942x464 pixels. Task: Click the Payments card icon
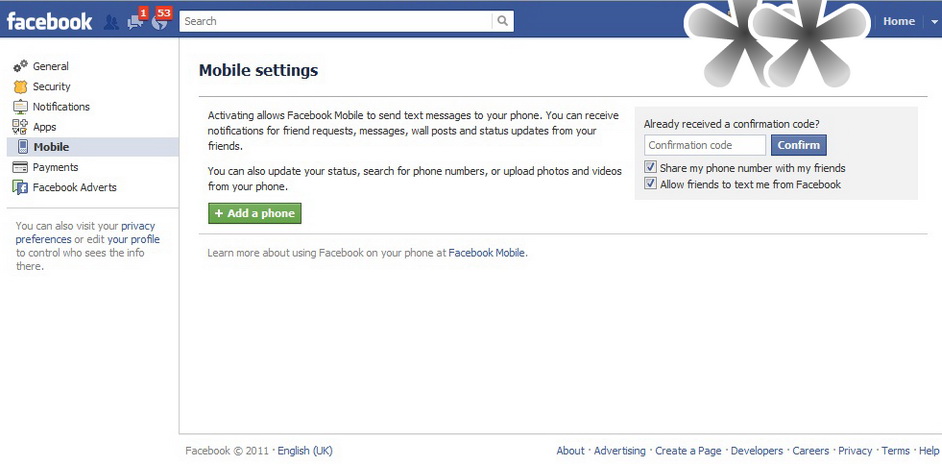click(20, 167)
